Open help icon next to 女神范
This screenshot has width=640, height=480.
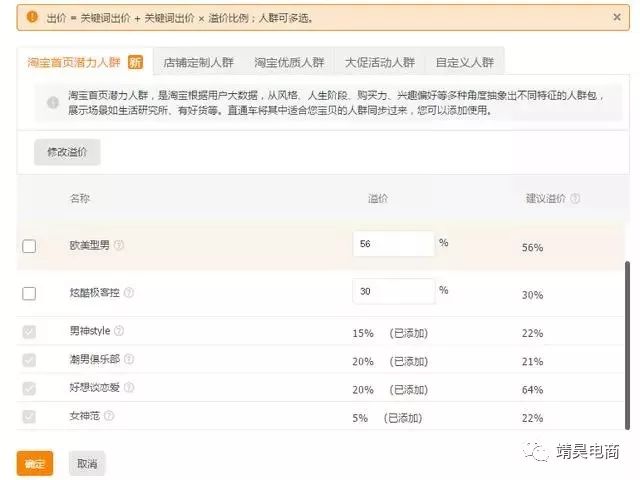point(109,416)
